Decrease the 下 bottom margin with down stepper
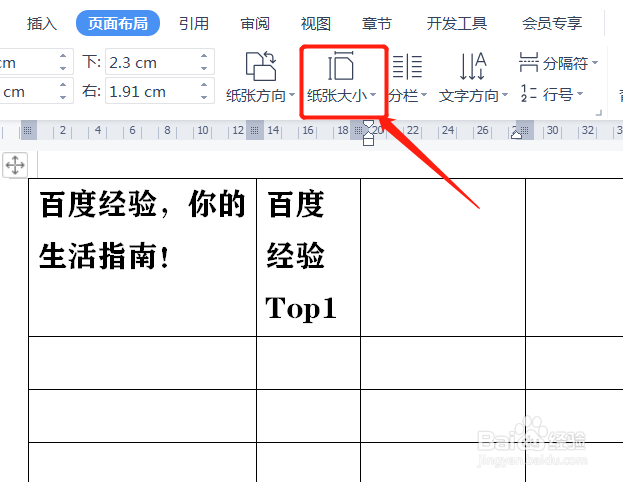The width and height of the screenshot is (623, 482). [204, 68]
